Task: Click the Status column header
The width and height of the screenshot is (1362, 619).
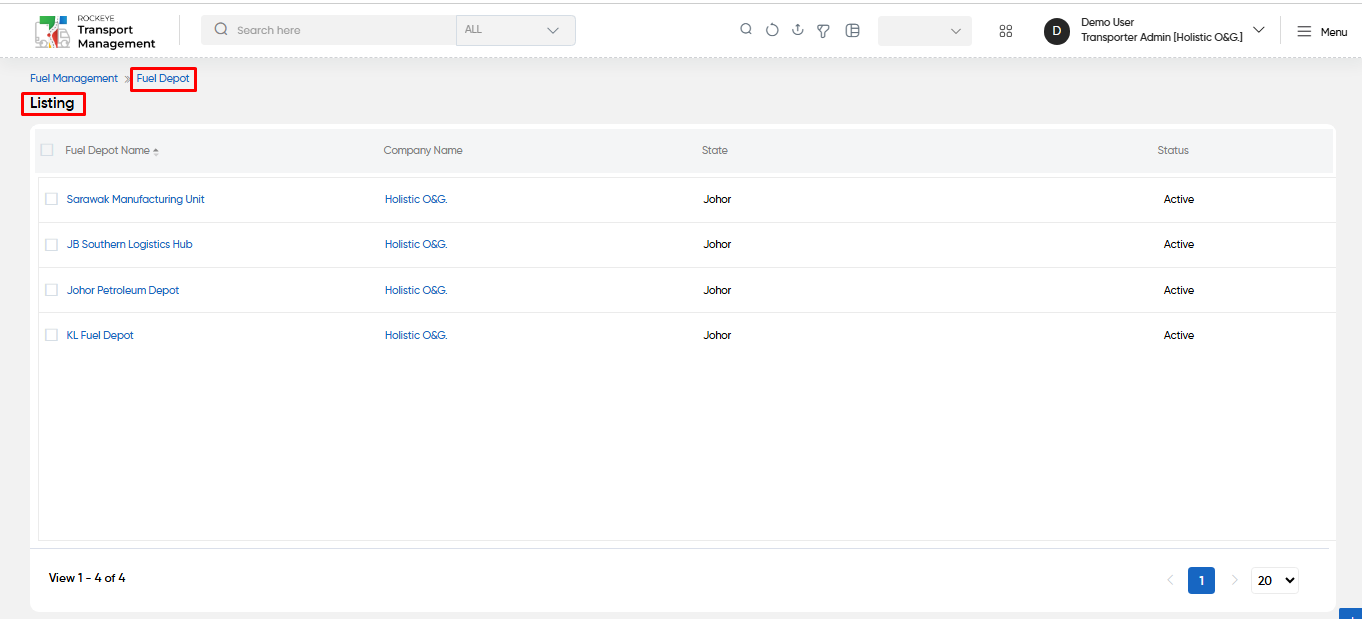Action: point(1173,150)
